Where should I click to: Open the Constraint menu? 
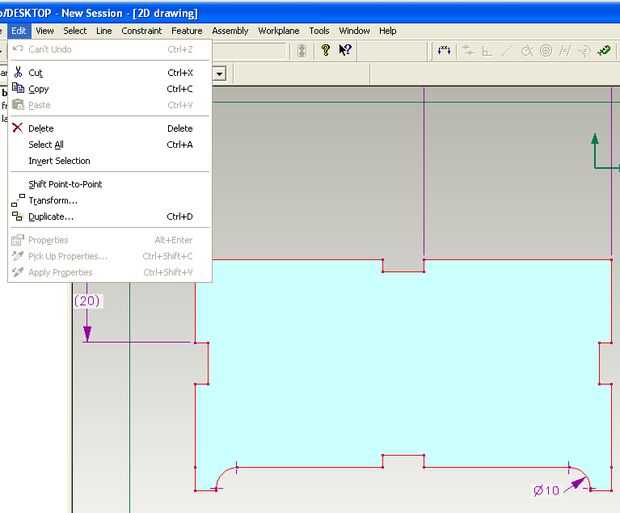(x=142, y=31)
